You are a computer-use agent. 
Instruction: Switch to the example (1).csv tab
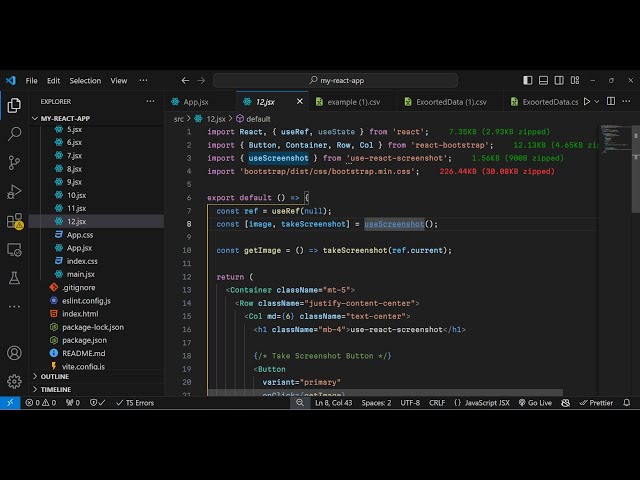pyautogui.click(x=347, y=102)
